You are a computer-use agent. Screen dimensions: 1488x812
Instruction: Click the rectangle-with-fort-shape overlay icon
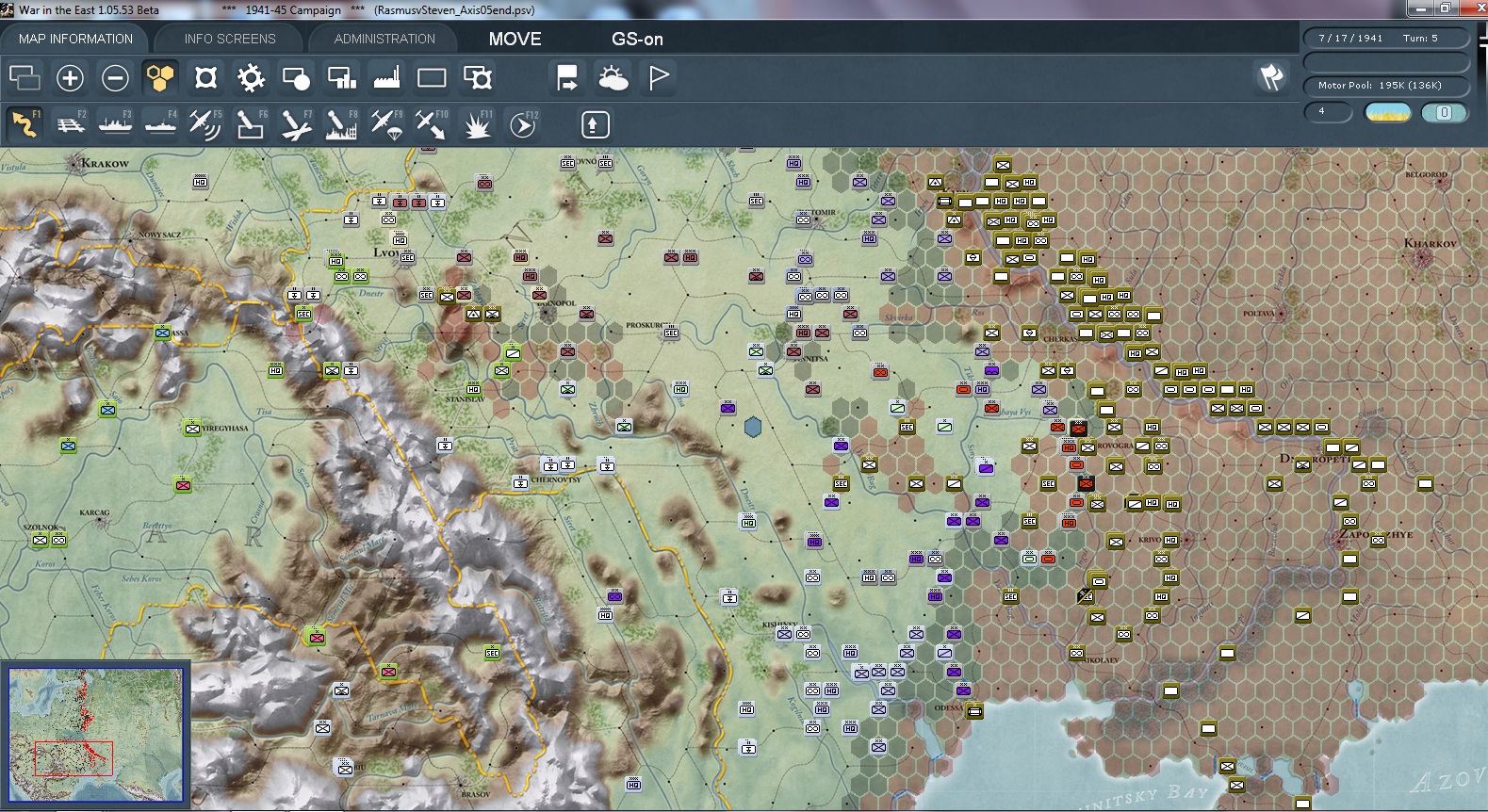478,77
